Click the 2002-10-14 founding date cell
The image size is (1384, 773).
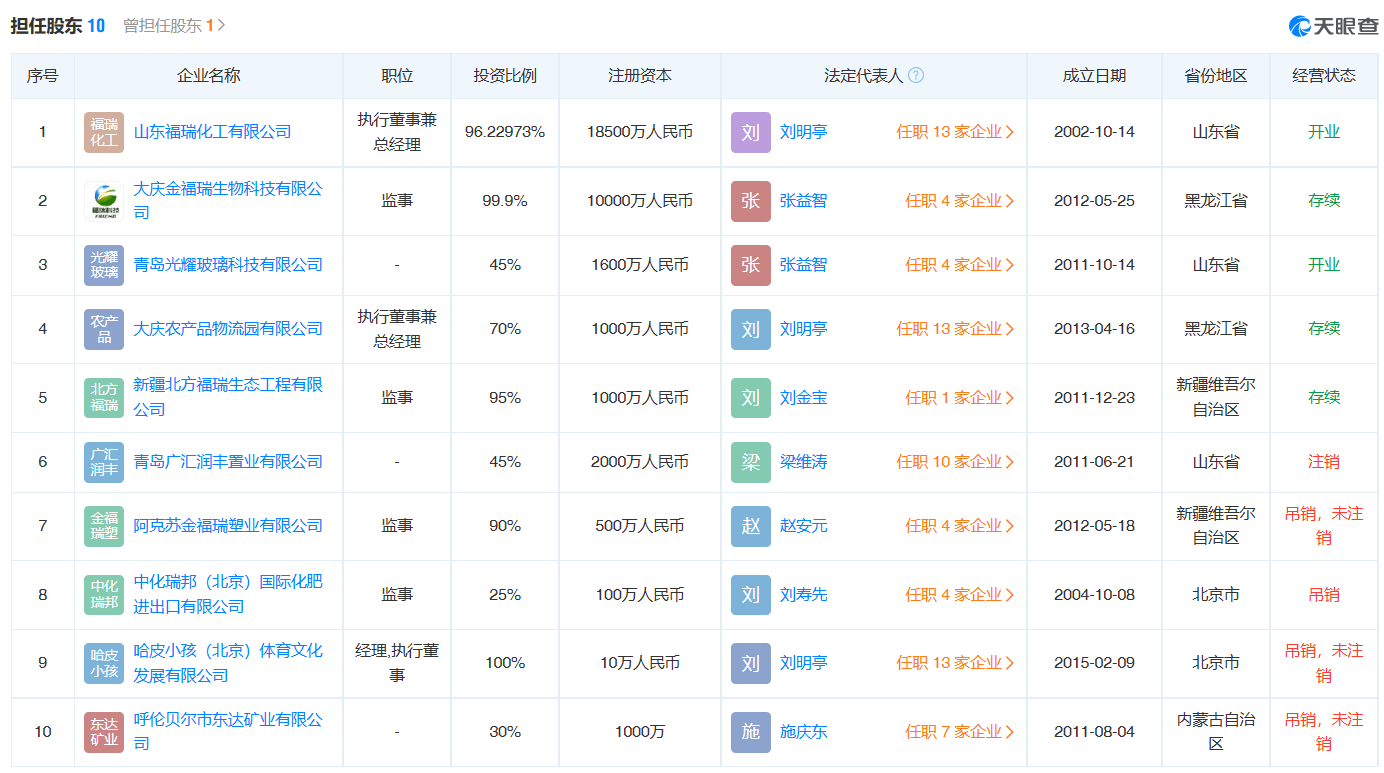tap(1094, 132)
